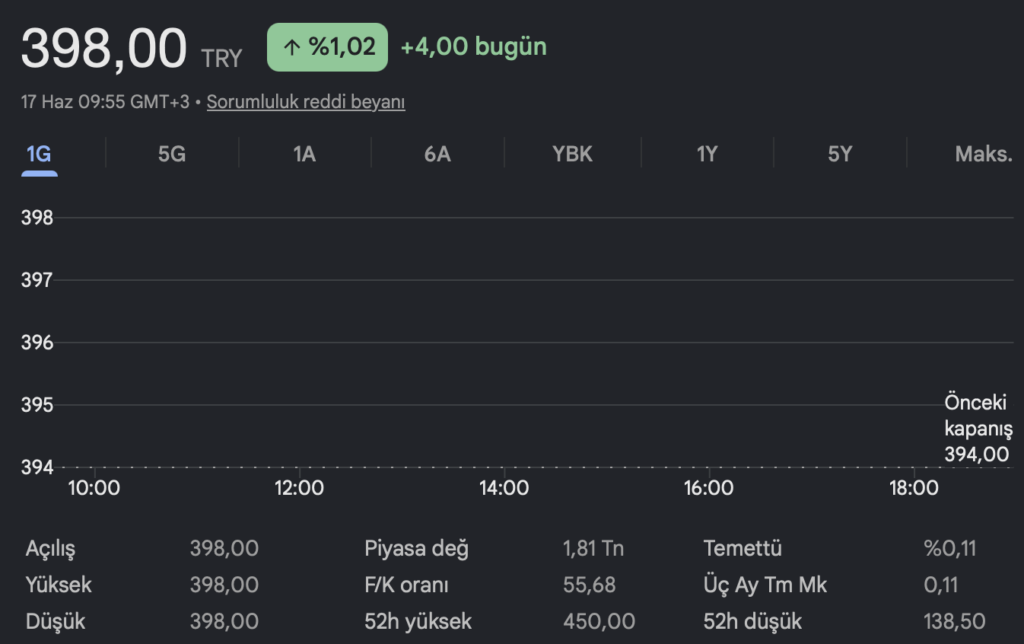Click the 14:00 time axis marker

[504, 488]
